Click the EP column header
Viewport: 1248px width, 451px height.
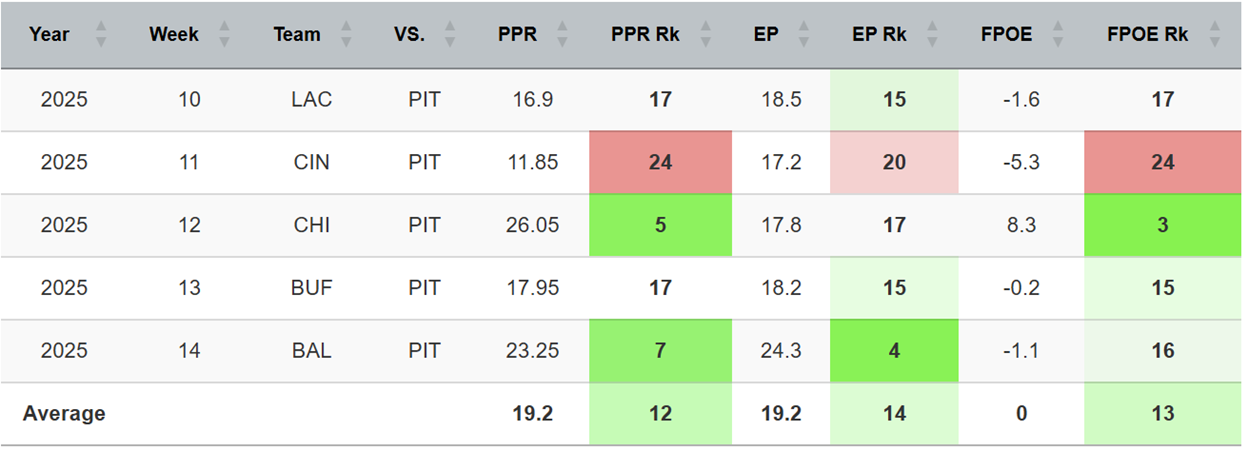point(767,35)
